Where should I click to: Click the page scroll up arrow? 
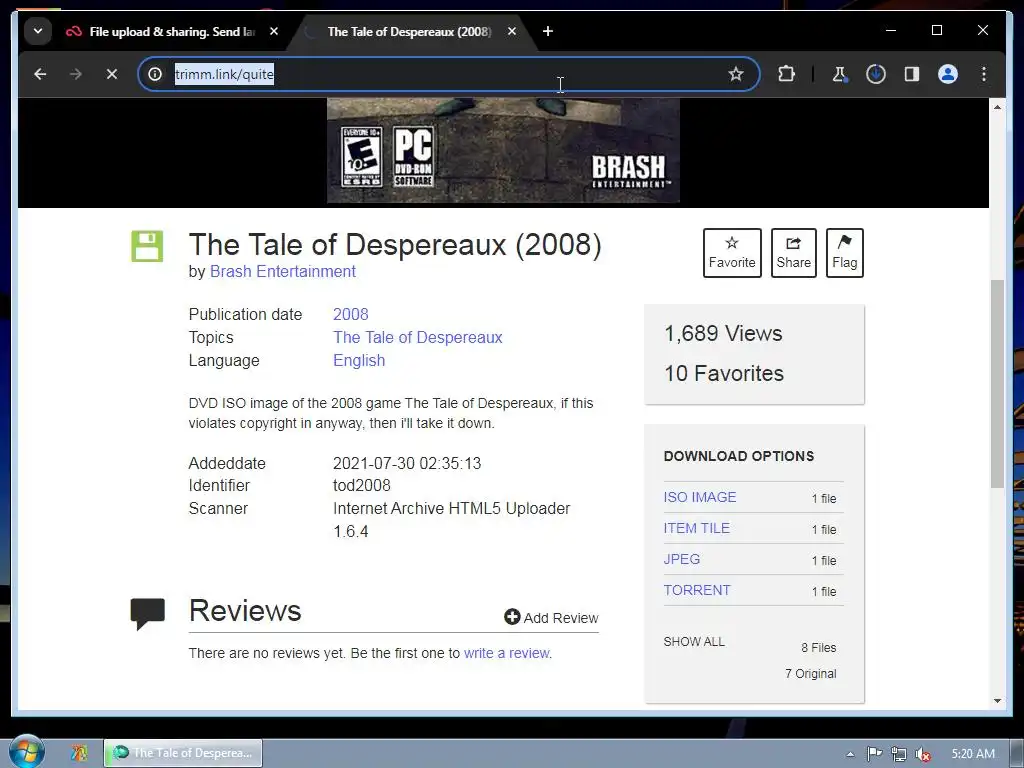(997, 106)
